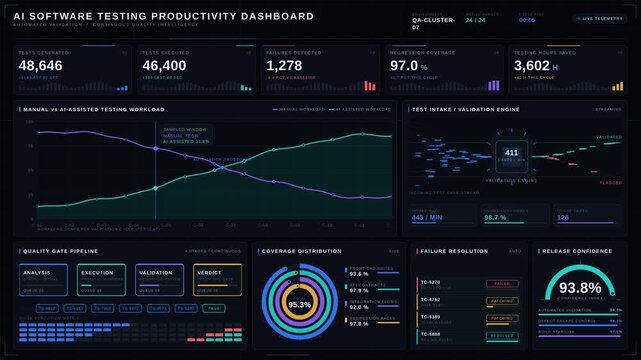Screen dimensions: 641x360
Task: Click the Defect Escape Control progress bar
Action: coord(580,326)
